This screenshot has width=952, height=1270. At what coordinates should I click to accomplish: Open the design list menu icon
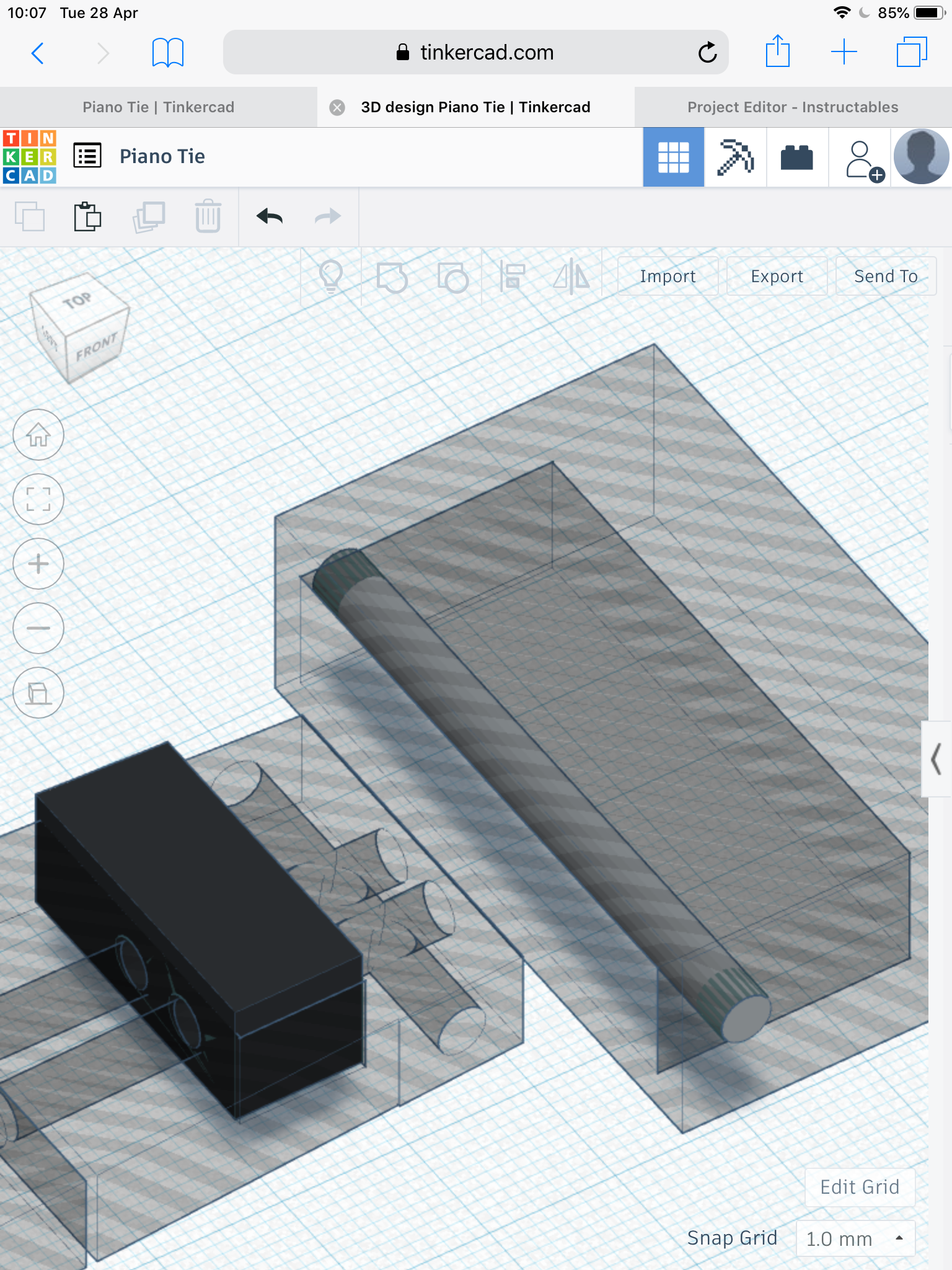click(87, 156)
